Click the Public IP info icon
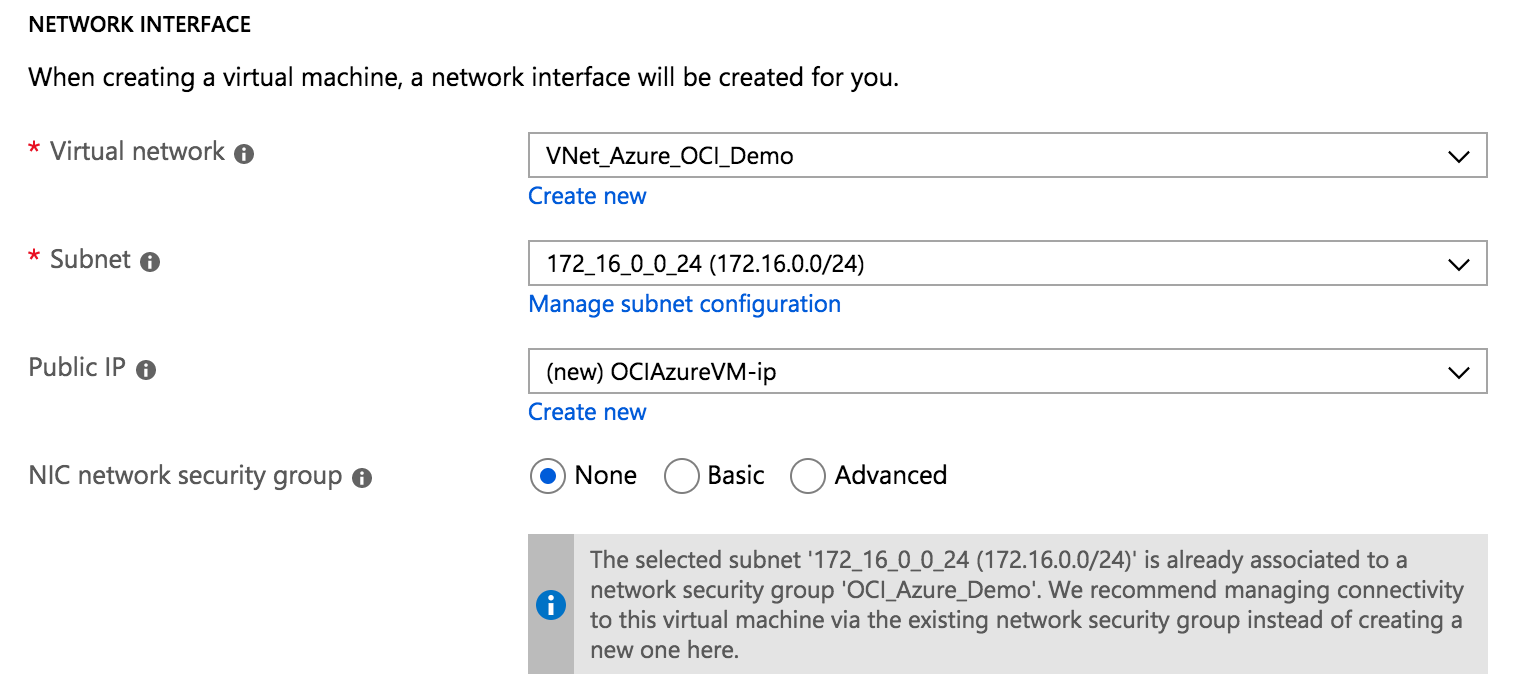 tap(146, 370)
